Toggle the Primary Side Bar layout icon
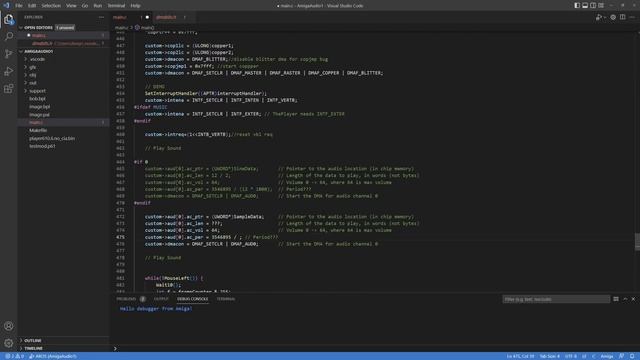This screenshot has height=360, width=640. [577, 5]
